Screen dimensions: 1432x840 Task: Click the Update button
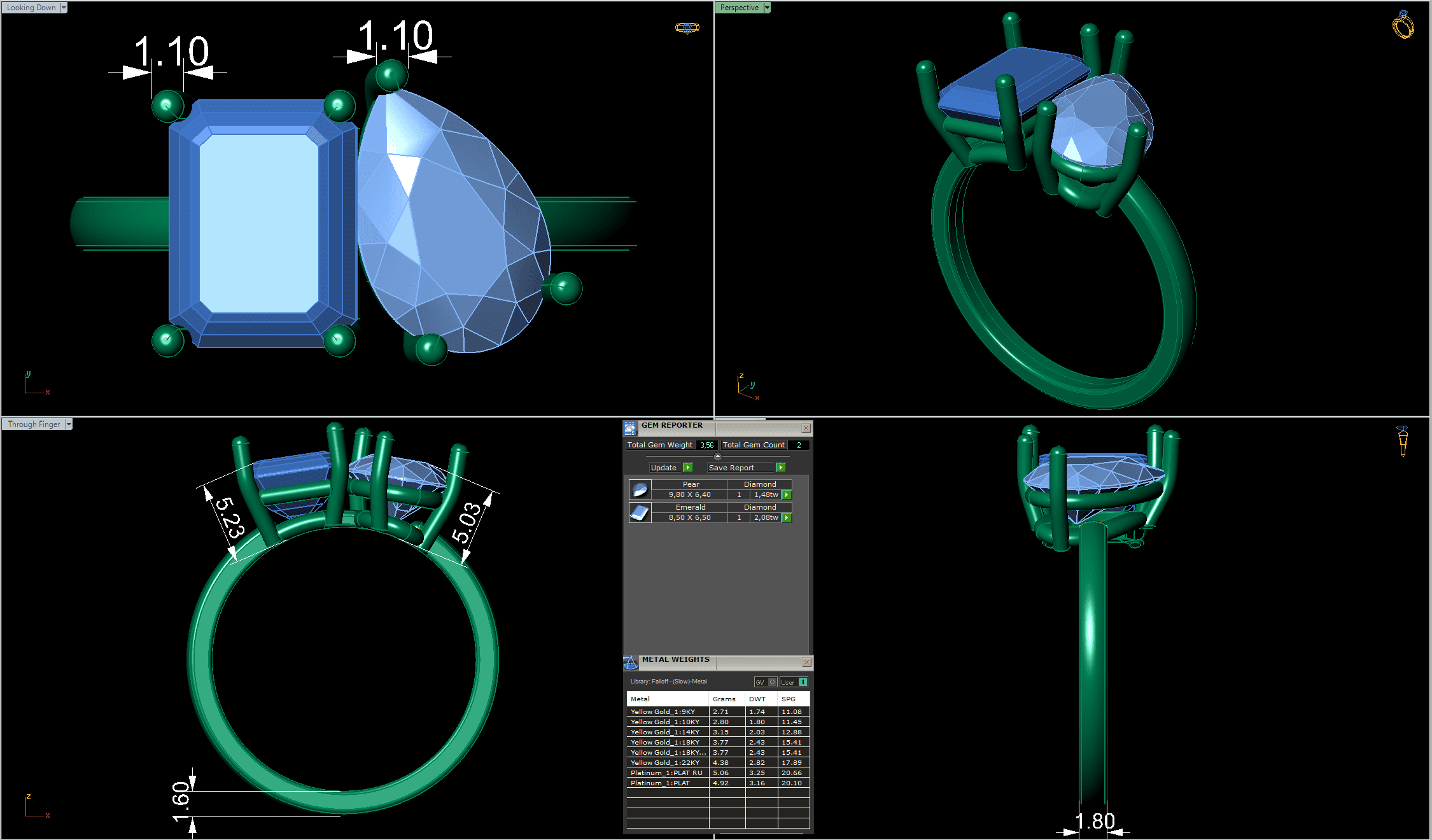click(x=664, y=468)
